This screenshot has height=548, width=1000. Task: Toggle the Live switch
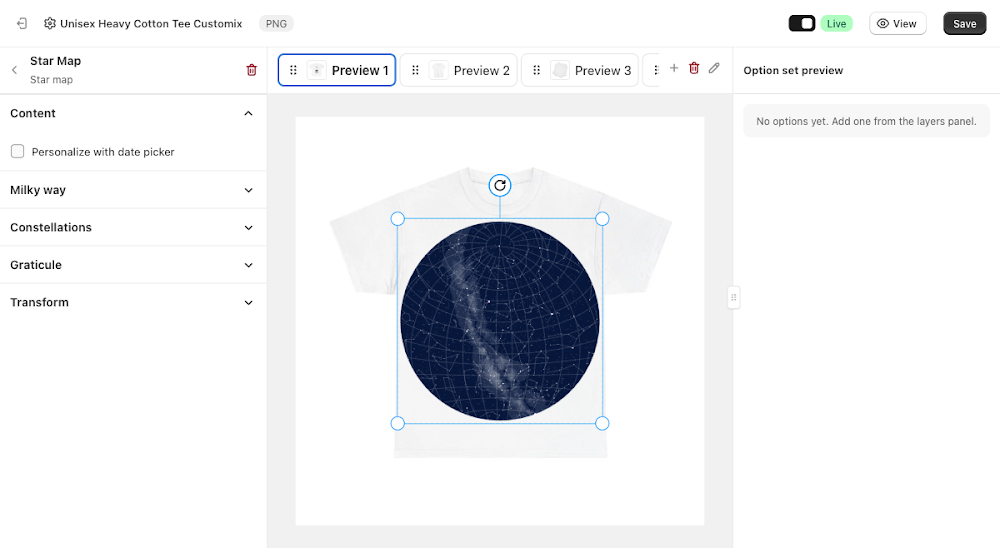[x=802, y=24]
